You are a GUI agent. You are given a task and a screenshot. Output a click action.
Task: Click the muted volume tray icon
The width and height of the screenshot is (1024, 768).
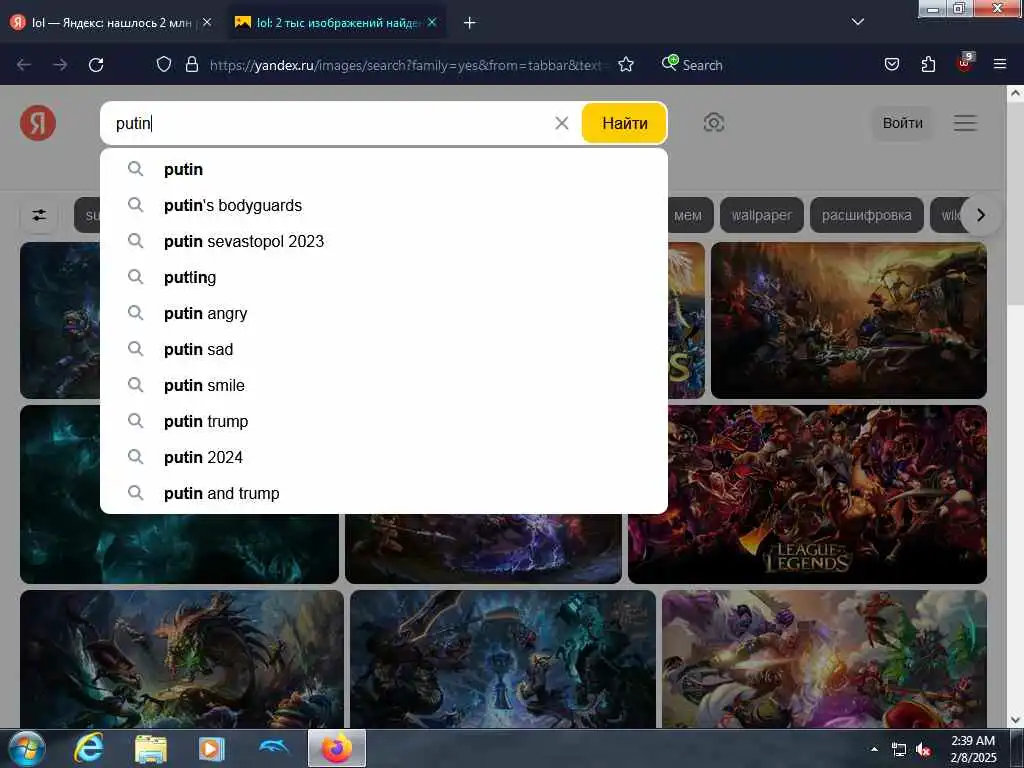pyautogui.click(x=923, y=750)
